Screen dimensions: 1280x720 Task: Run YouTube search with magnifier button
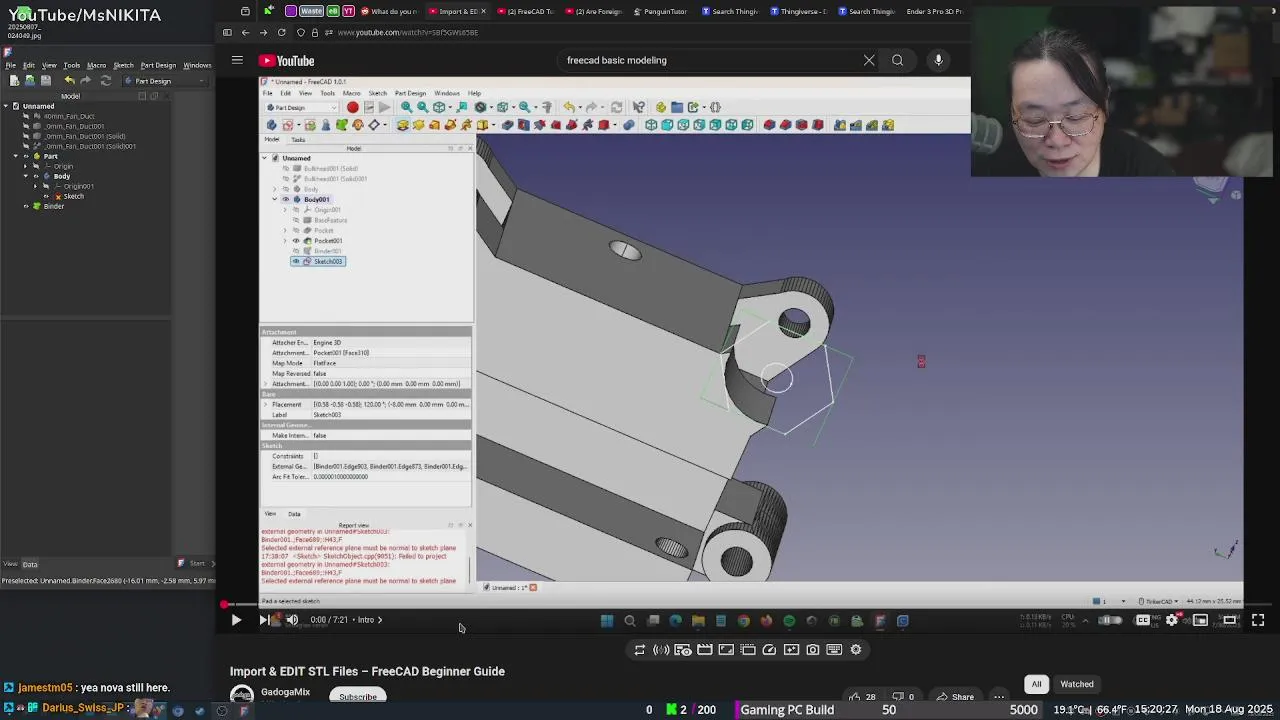(897, 60)
